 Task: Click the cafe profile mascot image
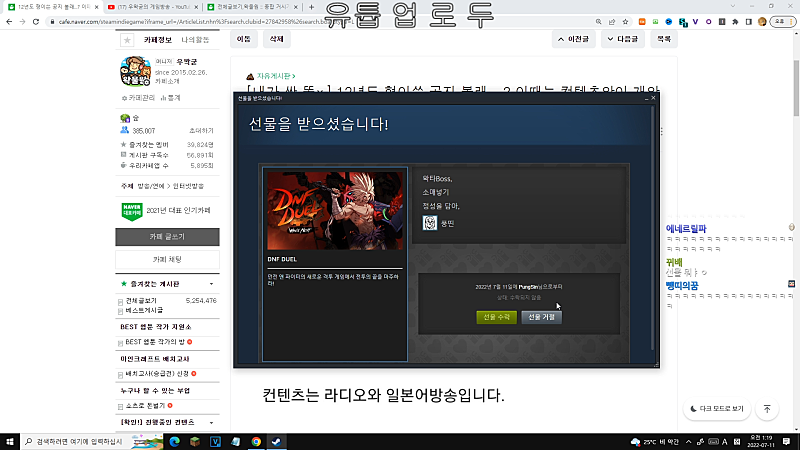tap(135, 71)
